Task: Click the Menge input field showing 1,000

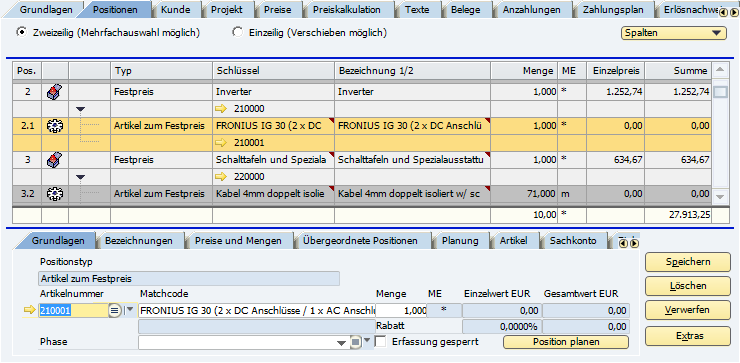Action: [x=401, y=311]
